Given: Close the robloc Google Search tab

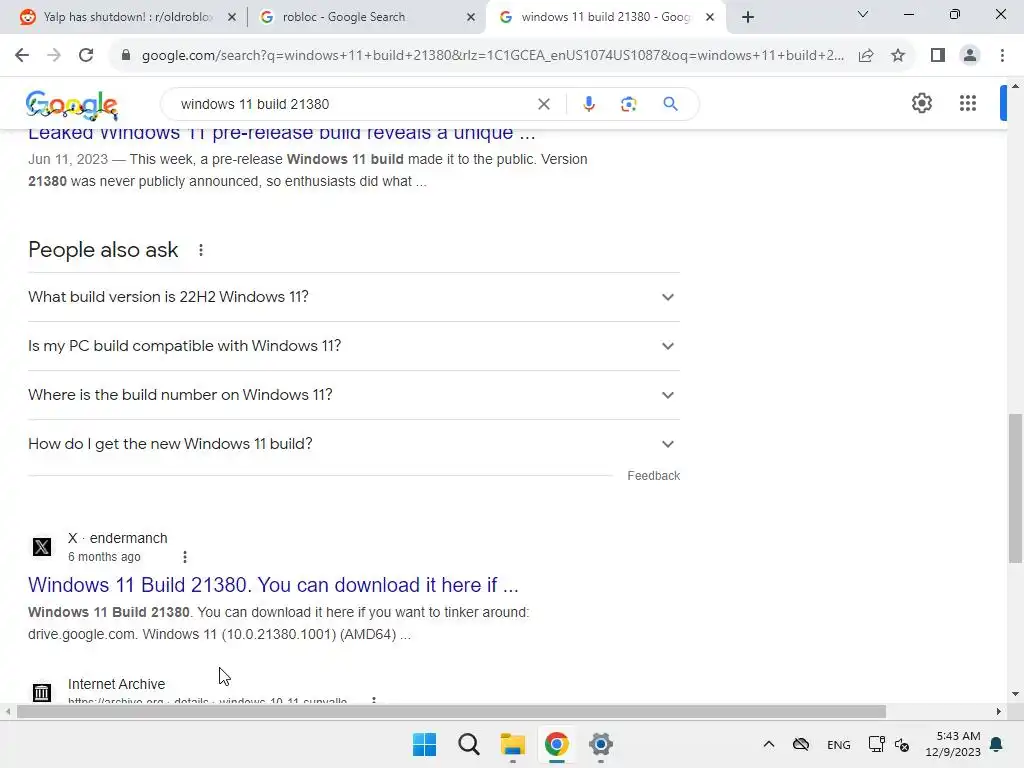Looking at the screenshot, I should [x=471, y=18].
